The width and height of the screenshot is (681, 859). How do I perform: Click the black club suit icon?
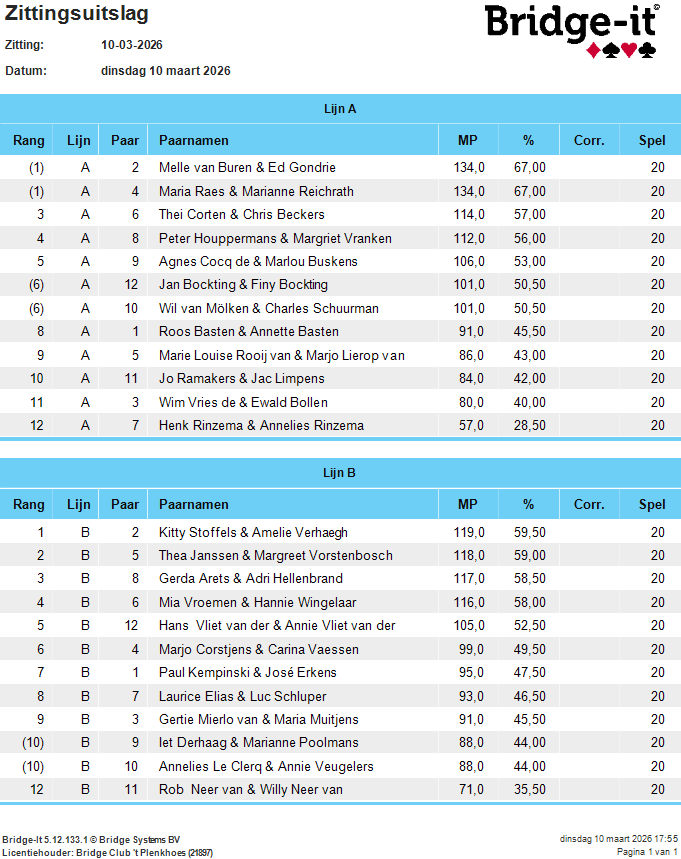[x=647, y=50]
